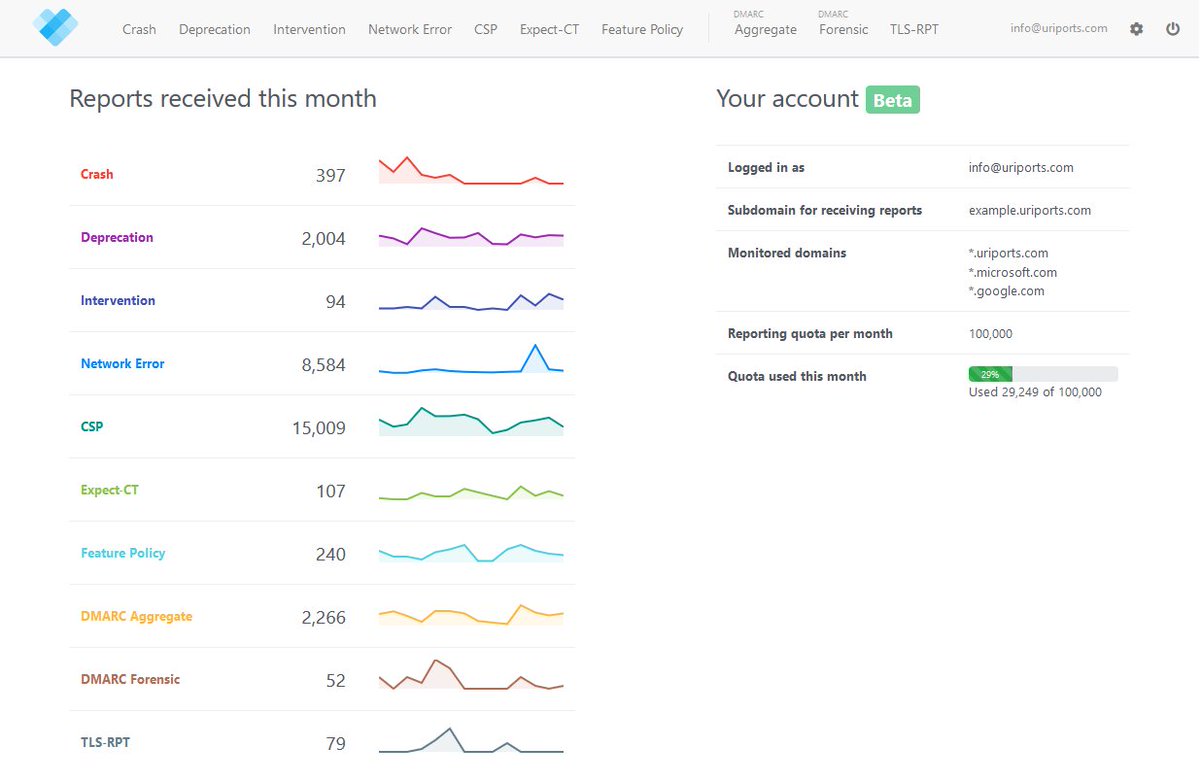
Task: Open the Feature Policy link in the reports list
Action: click(123, 553)
